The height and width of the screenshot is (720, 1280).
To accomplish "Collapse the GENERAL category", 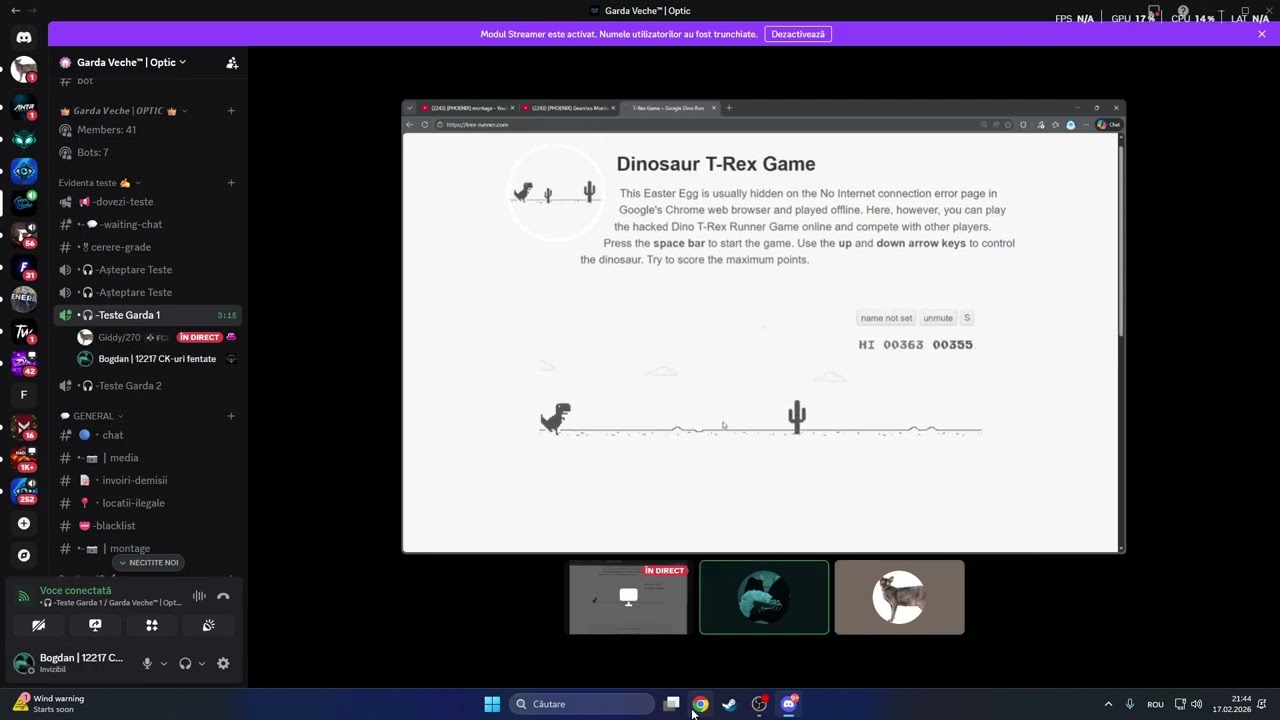I will pyautogui.click(x=91, y=416).
